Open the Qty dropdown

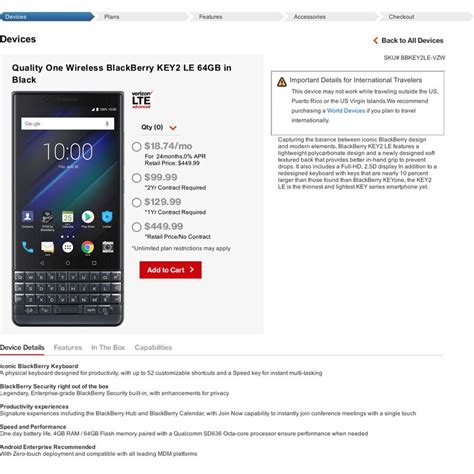coord(159,127)
